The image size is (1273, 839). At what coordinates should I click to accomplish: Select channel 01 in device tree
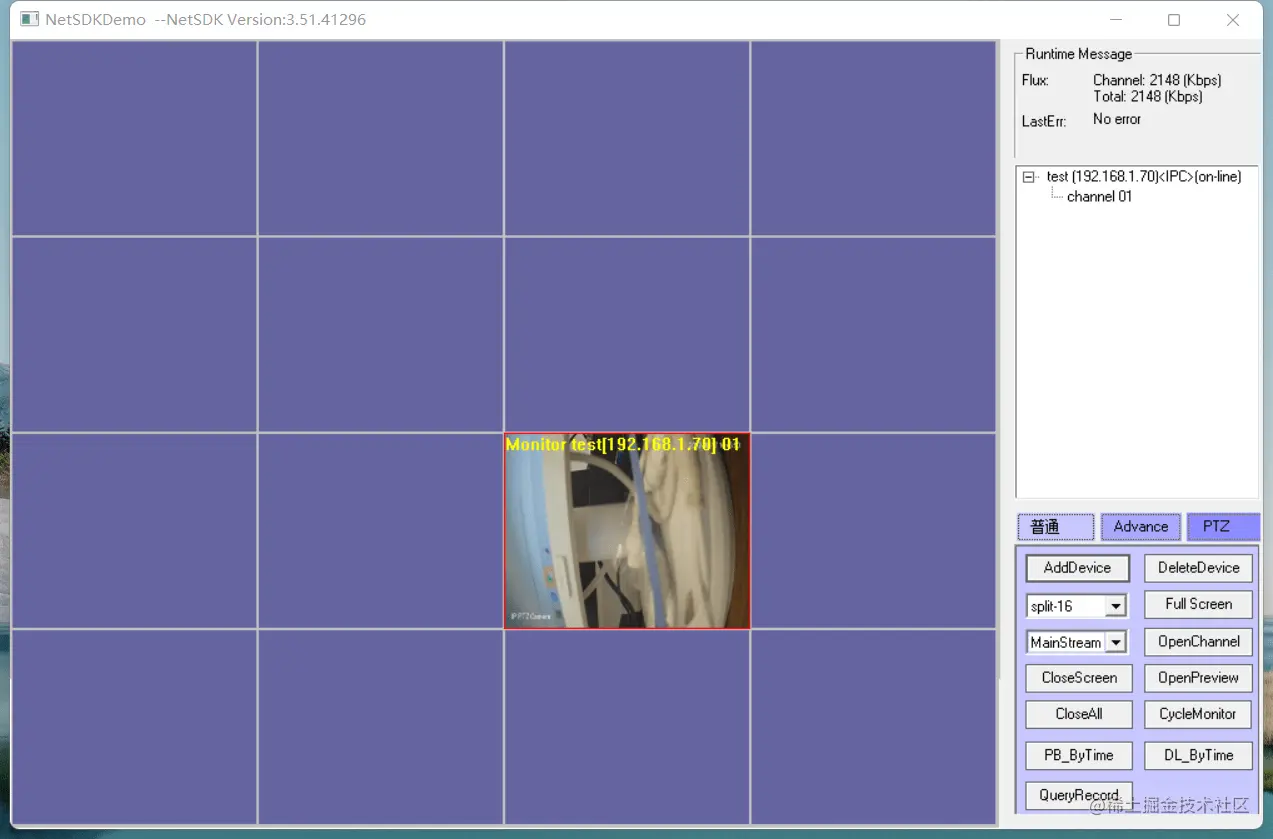1099,197
